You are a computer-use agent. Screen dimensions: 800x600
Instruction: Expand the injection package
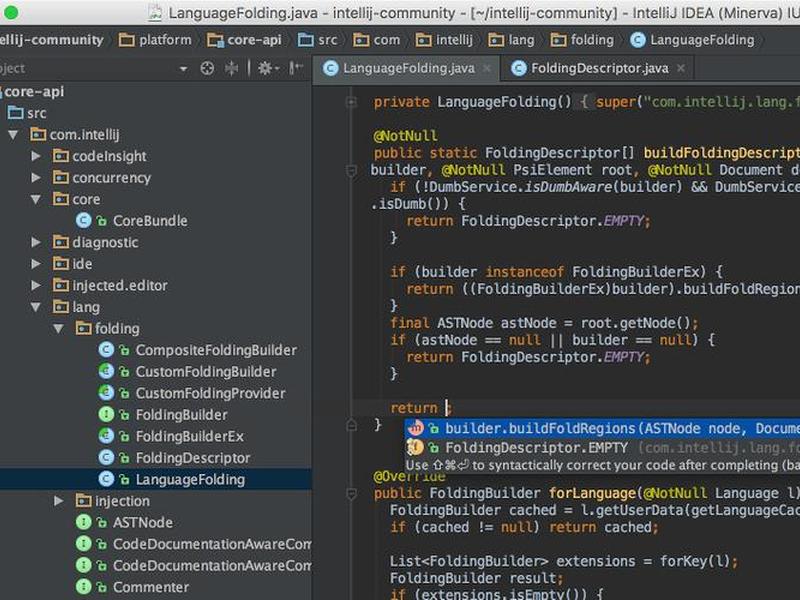[x=59, y=501]
